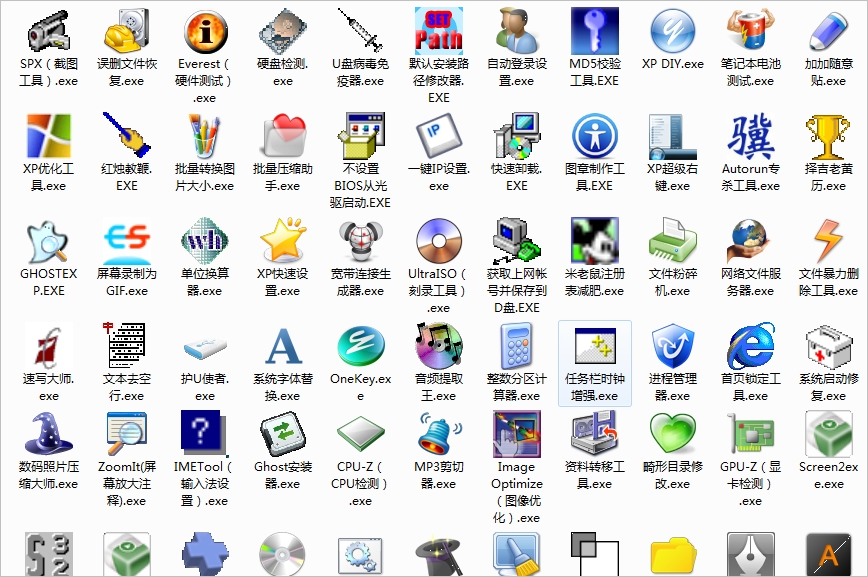Click the XP快速设置 star icon
The height and width of the screenshot is (577, 868).
(283, 240)
